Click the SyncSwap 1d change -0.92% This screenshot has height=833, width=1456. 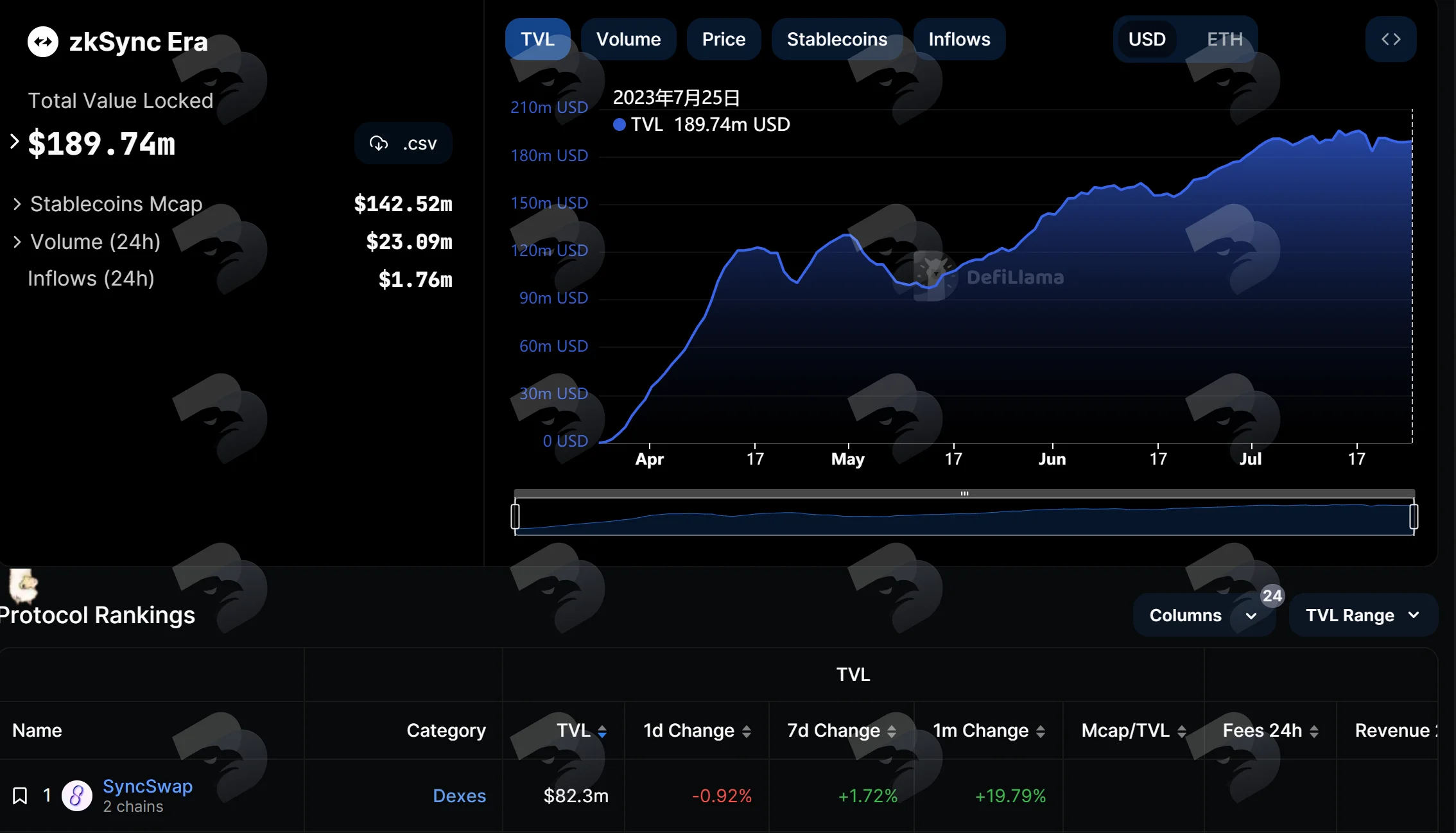coord(722,796)
